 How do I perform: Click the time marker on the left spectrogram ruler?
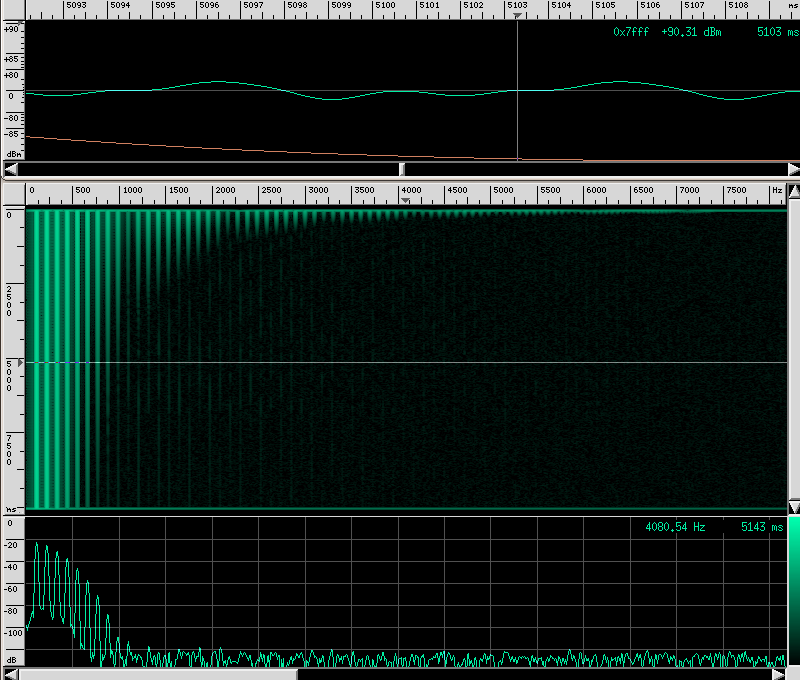click(x=20, y=362)
